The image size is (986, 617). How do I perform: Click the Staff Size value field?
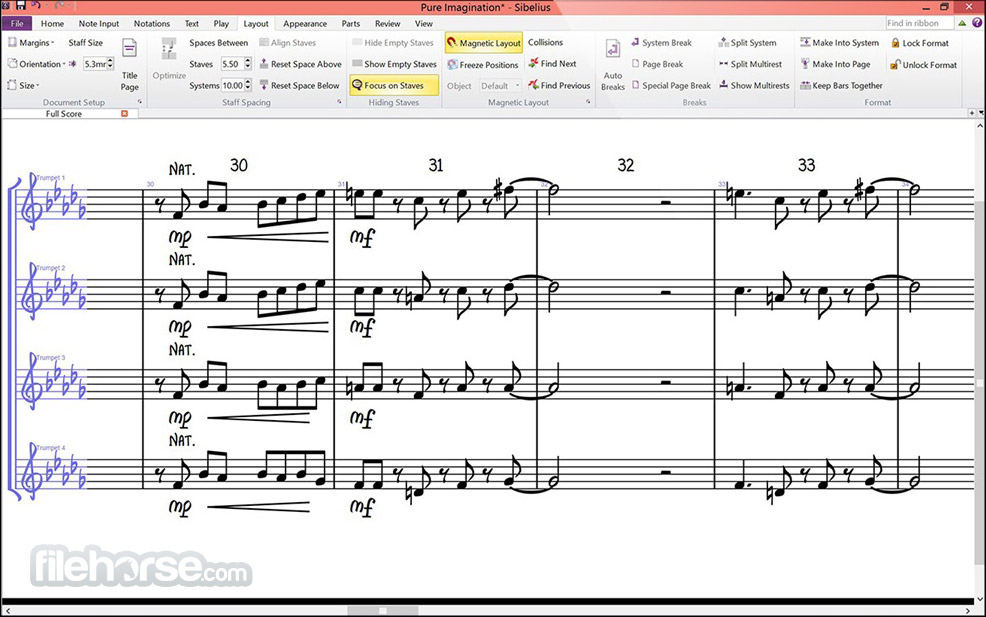(95, 64)
